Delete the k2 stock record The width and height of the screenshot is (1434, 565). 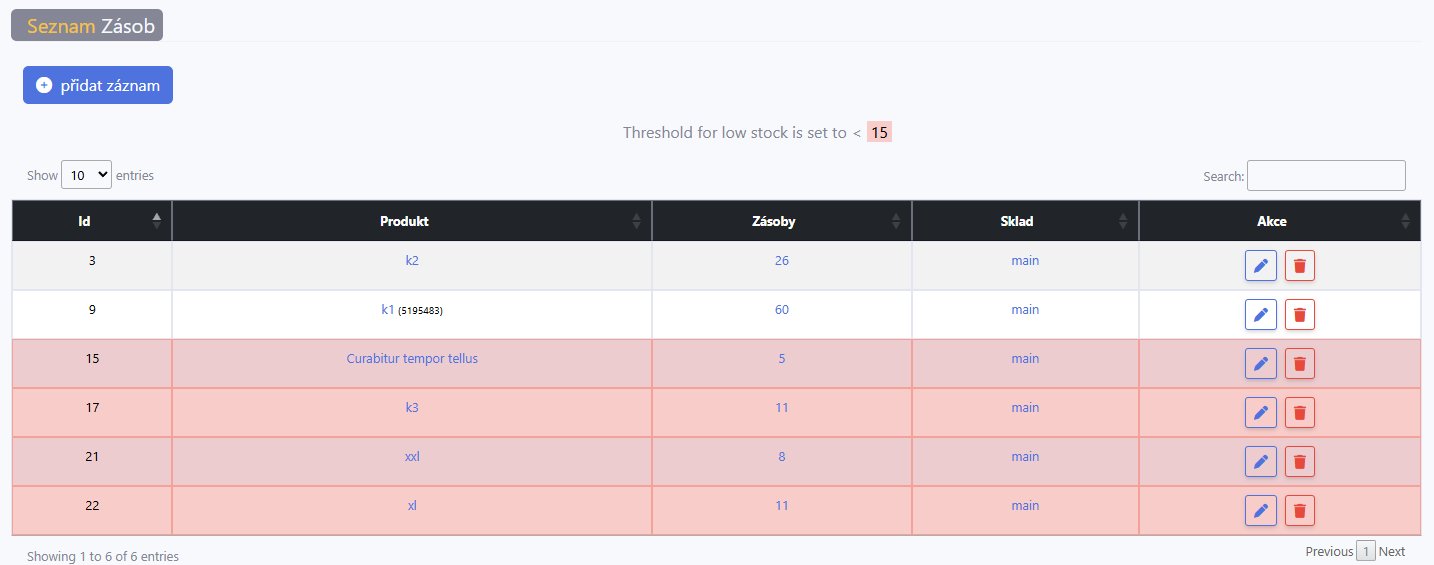pyautogui.click(x=1299, y=266)
